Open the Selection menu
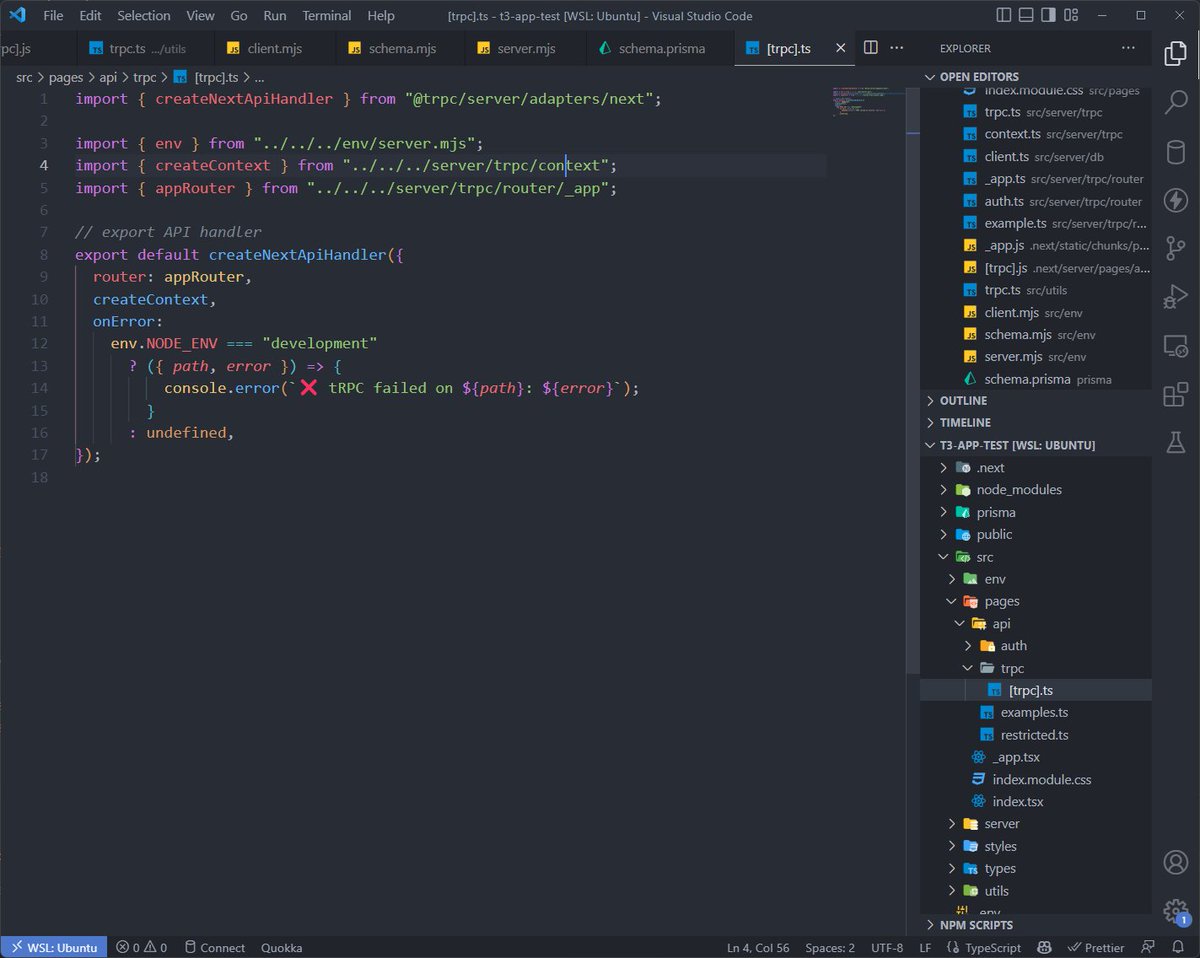Screen dimensions: 1200x958 click(x=144, y=16)
